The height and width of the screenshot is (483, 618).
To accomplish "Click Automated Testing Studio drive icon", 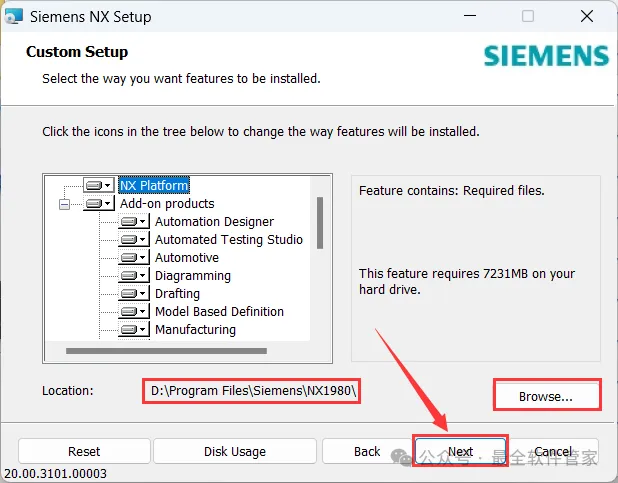I will tap(133, 240).
